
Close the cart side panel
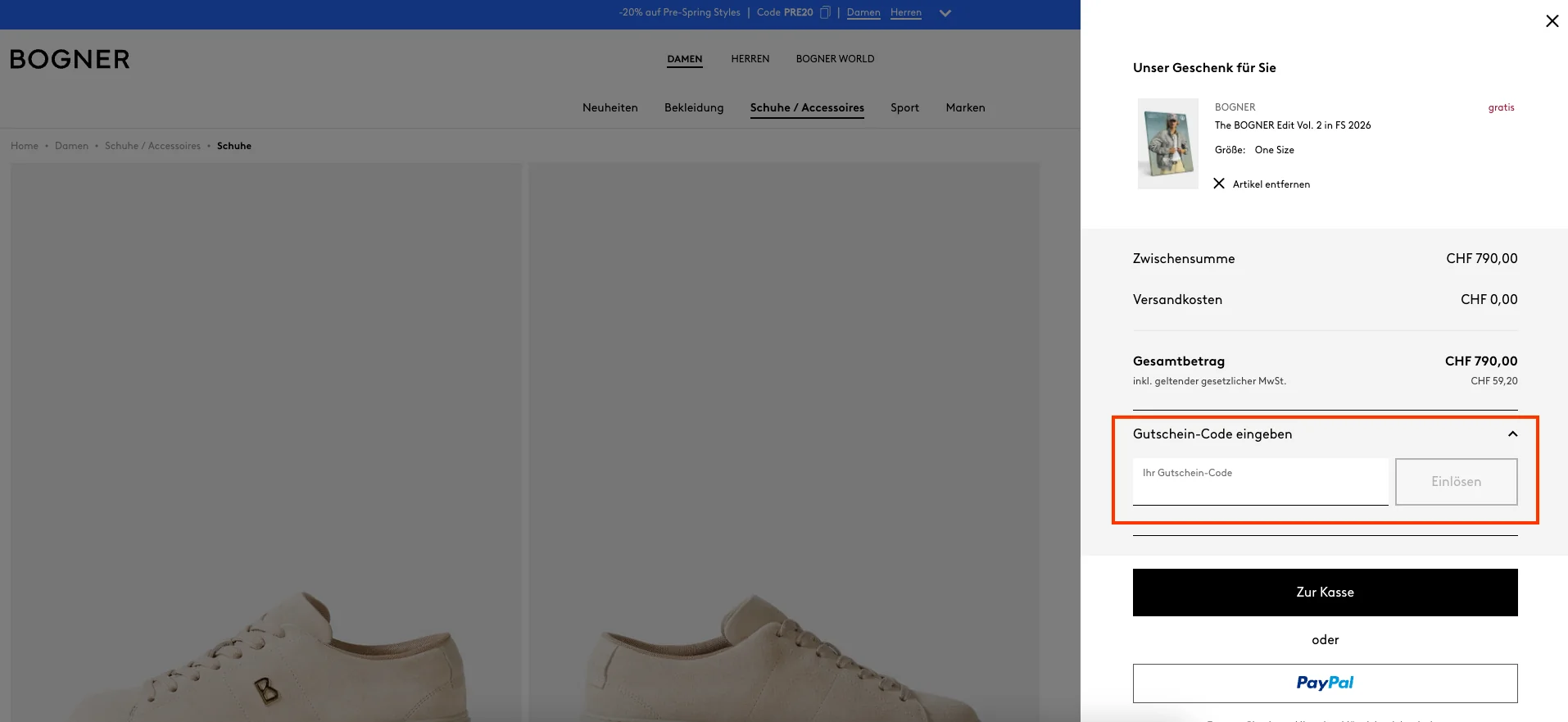tap(1552, 21)
